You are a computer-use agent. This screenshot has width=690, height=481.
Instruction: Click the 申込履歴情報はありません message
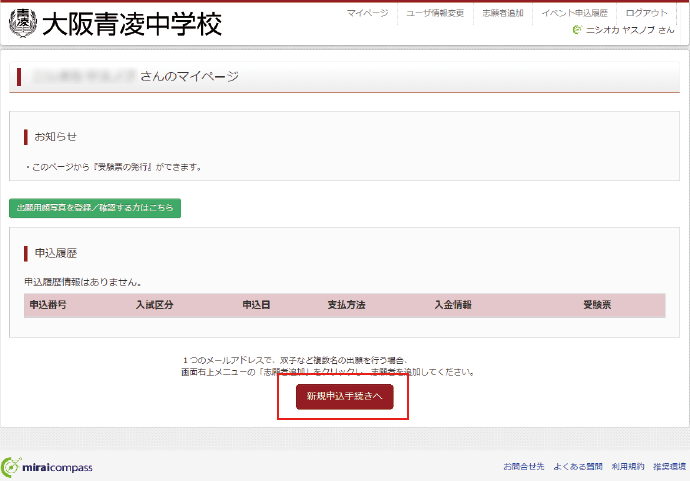click(x=83, y=282)
